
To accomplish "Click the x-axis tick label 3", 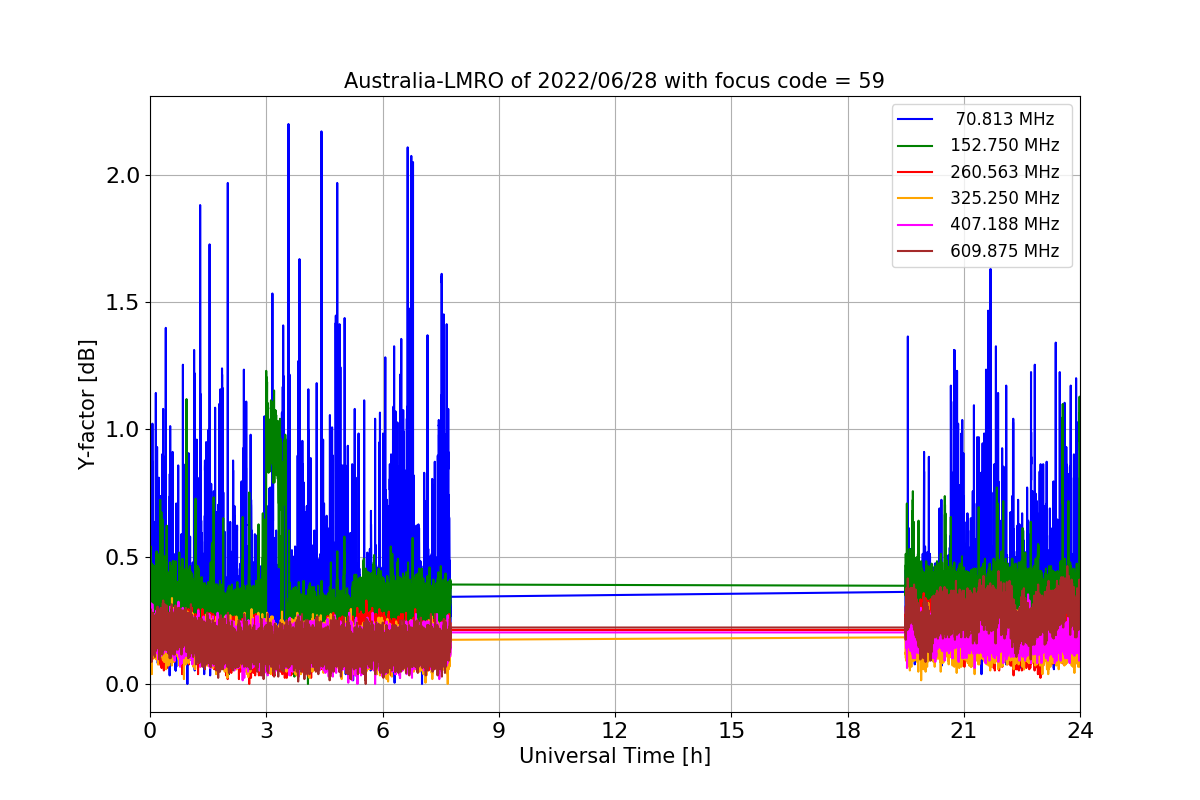I will coord(266,730).
